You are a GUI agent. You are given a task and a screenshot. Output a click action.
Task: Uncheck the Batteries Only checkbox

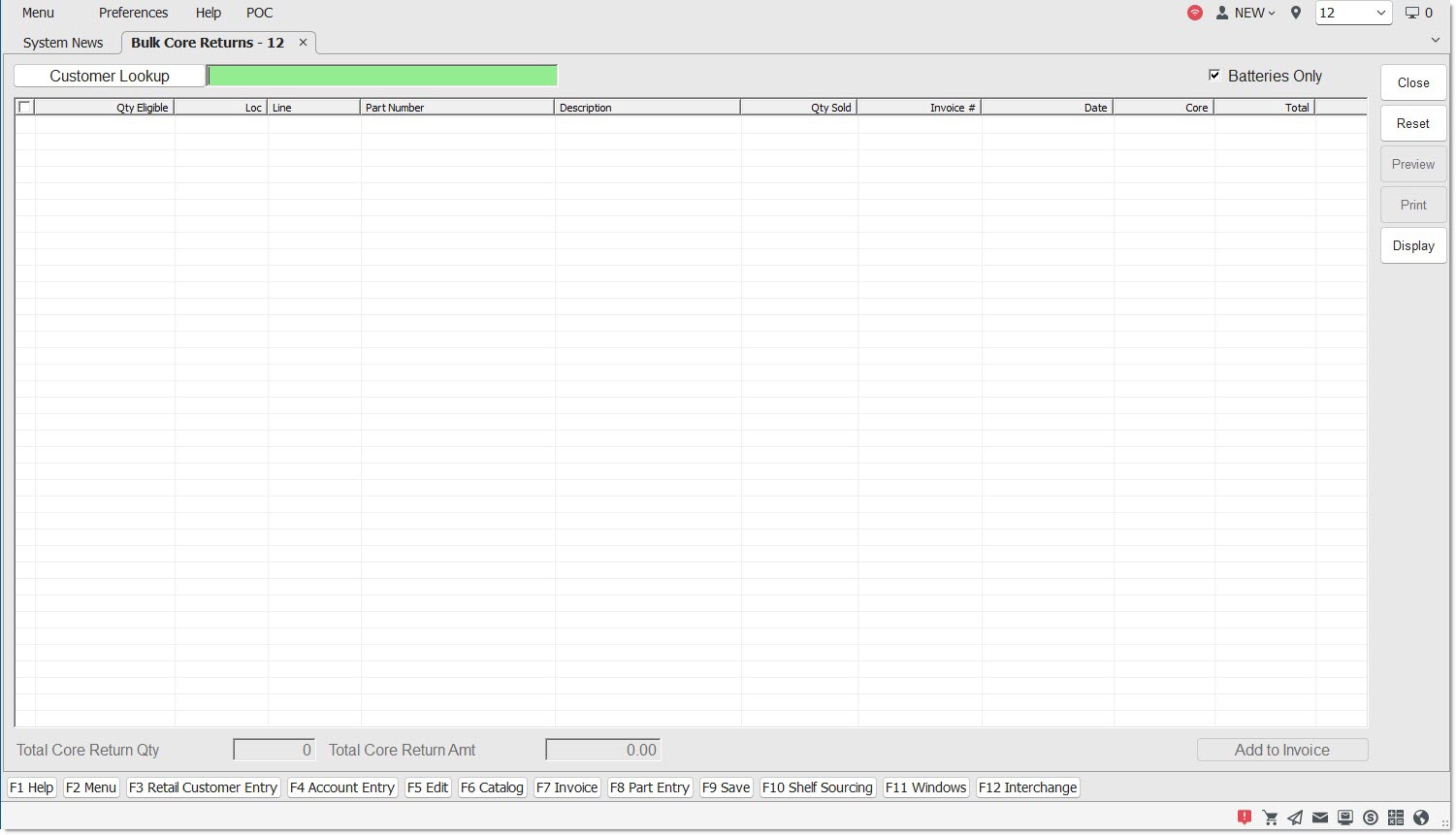(x=1214, y=76)
